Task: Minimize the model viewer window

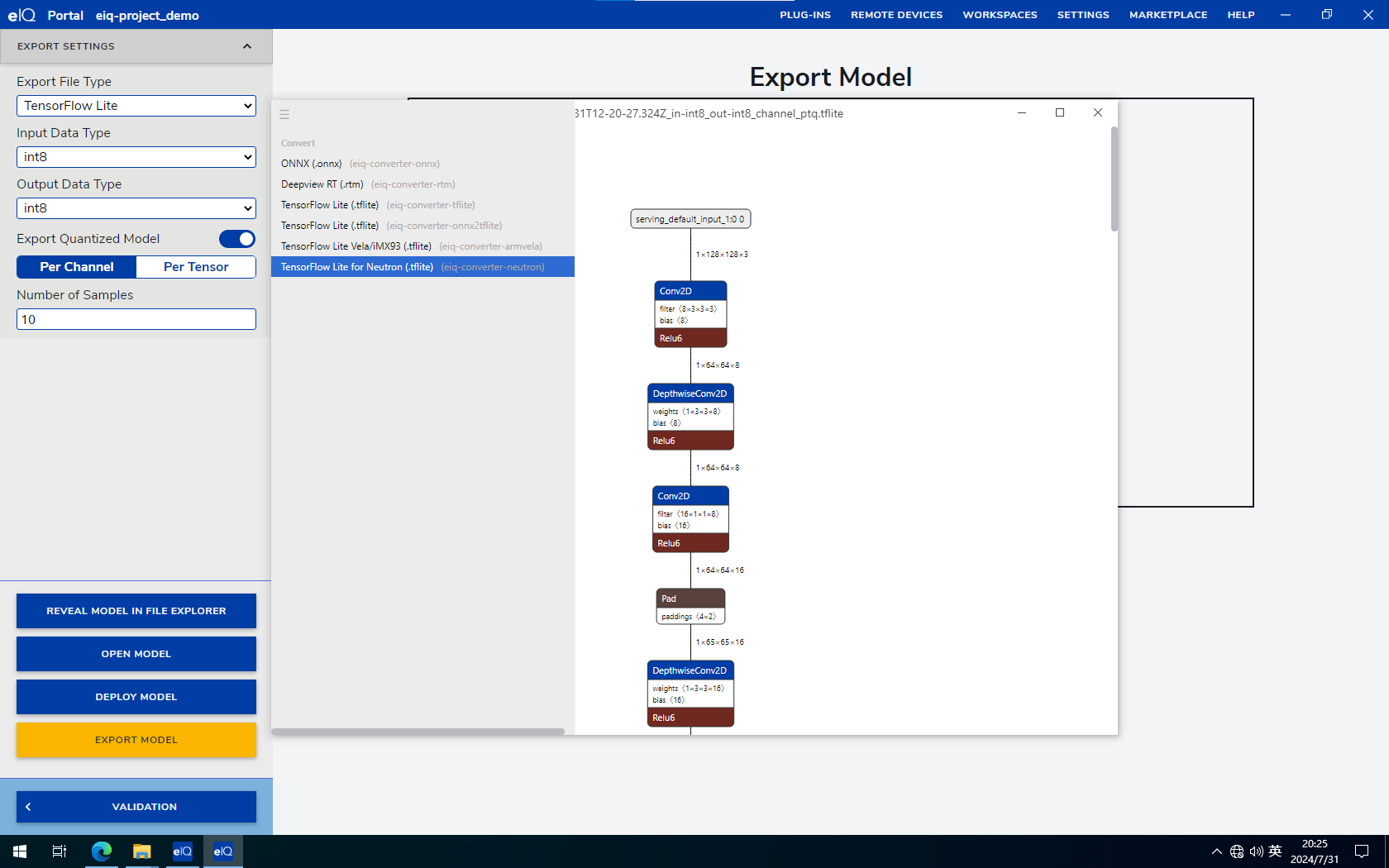Action: point(1022,112)
